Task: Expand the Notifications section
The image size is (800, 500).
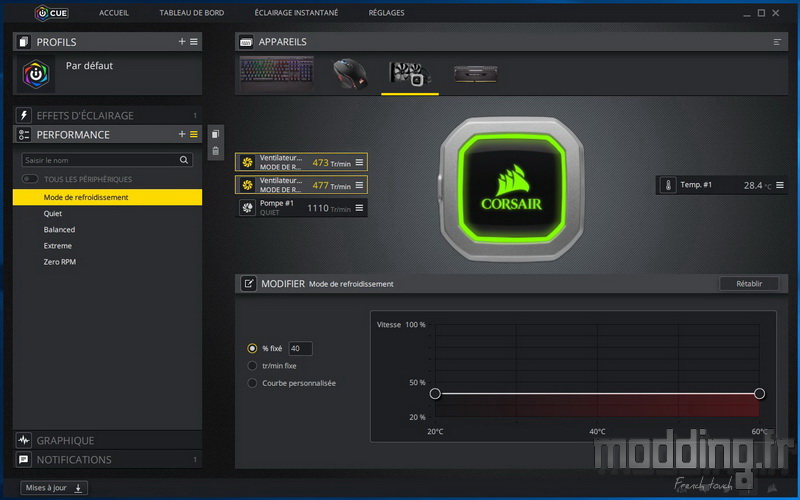Action: coord(107,459)
